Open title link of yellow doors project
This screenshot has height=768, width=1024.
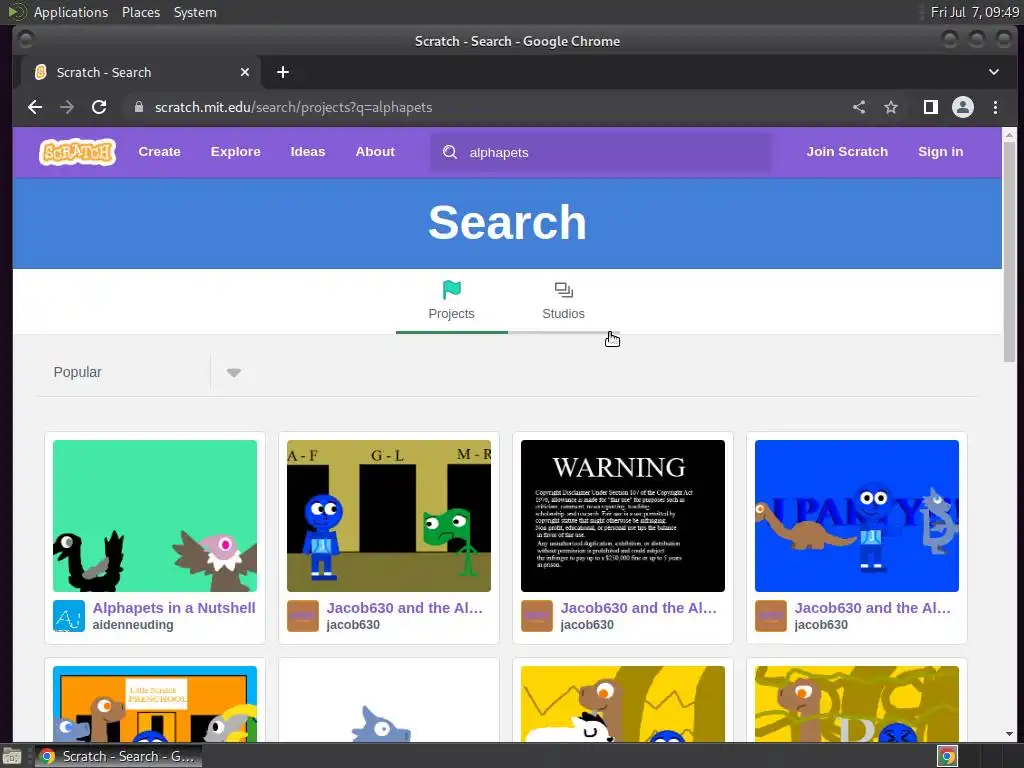coord(404,608)
